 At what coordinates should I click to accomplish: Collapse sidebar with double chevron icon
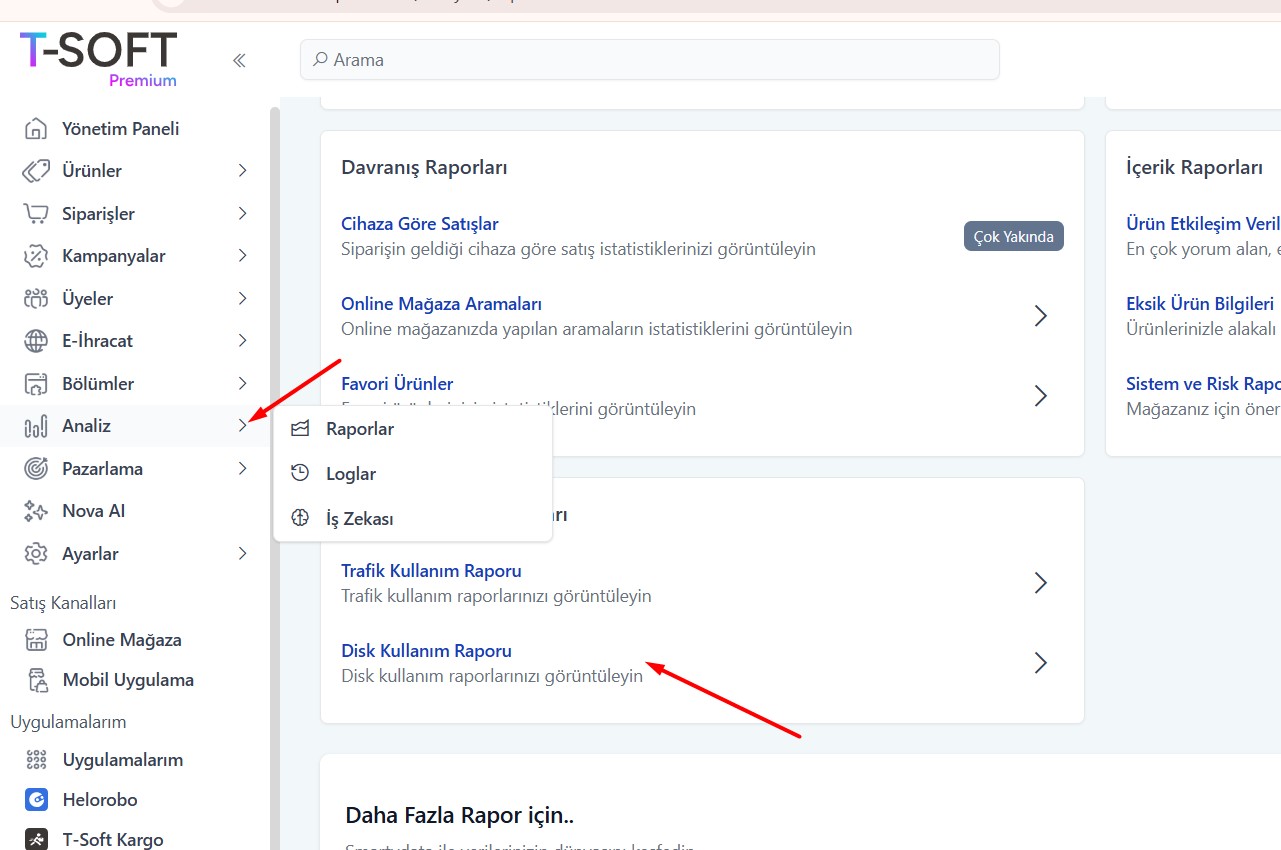point(239,60)
